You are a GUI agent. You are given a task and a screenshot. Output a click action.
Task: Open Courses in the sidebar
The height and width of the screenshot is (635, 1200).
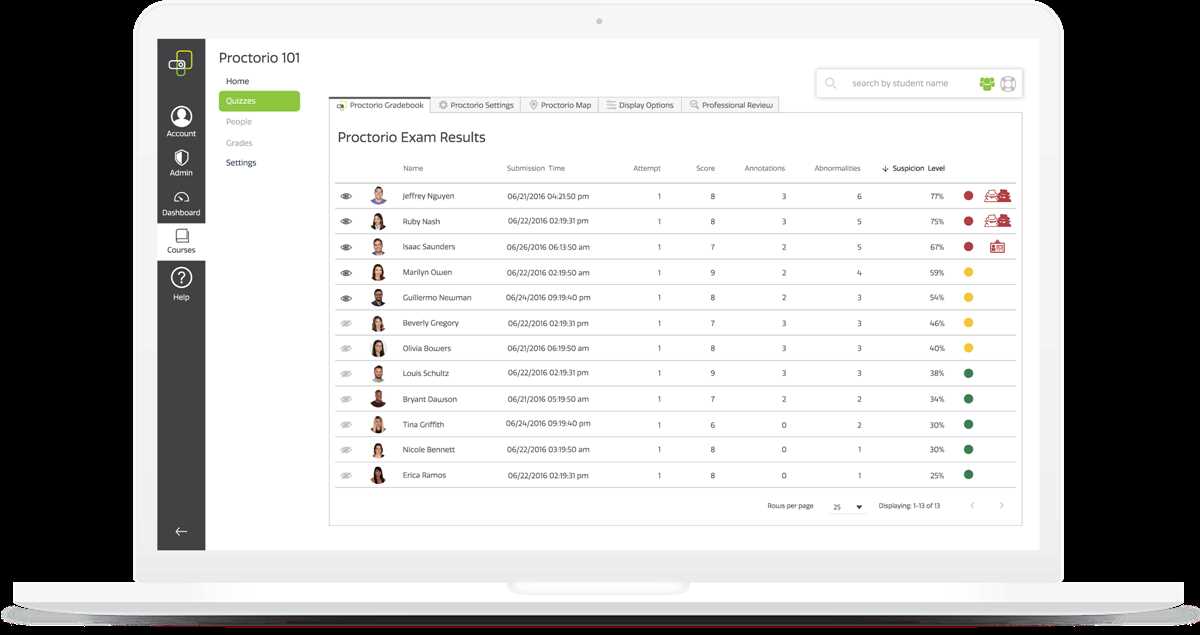coord(181,241)
